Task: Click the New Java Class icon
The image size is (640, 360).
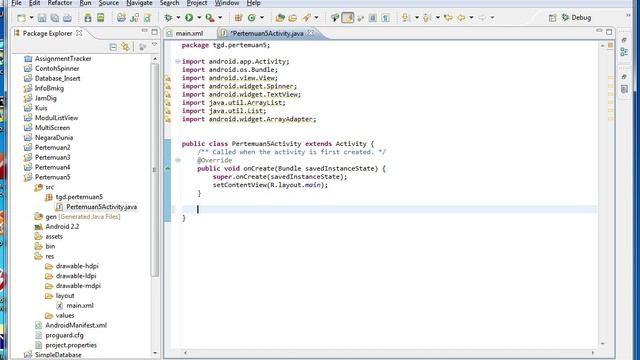Action: pyautogui.click(x=252, y=18)
